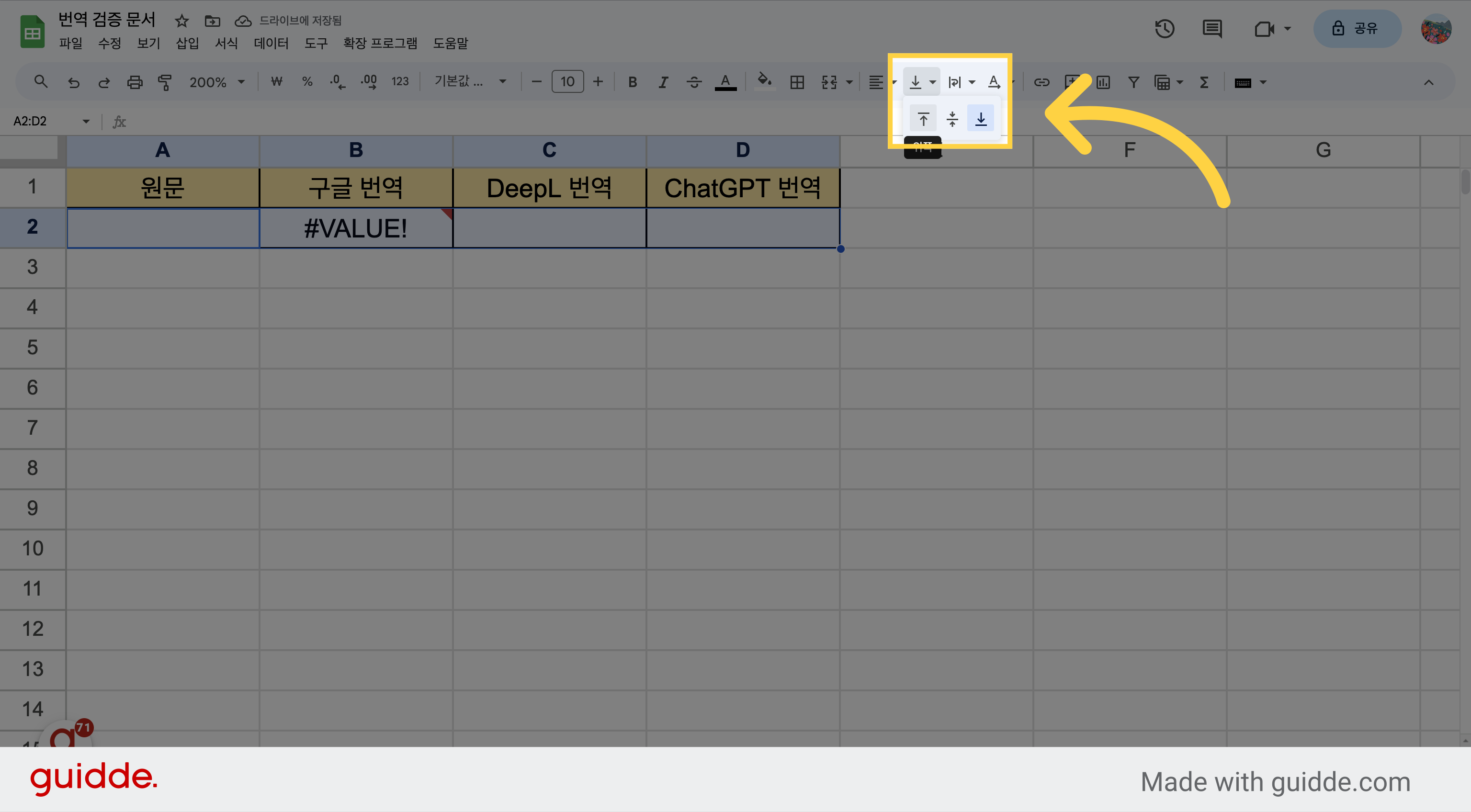Open the Google account avatar
Image resolution: width=1471 pixels, height=812 pixels.
[1436, 29]
